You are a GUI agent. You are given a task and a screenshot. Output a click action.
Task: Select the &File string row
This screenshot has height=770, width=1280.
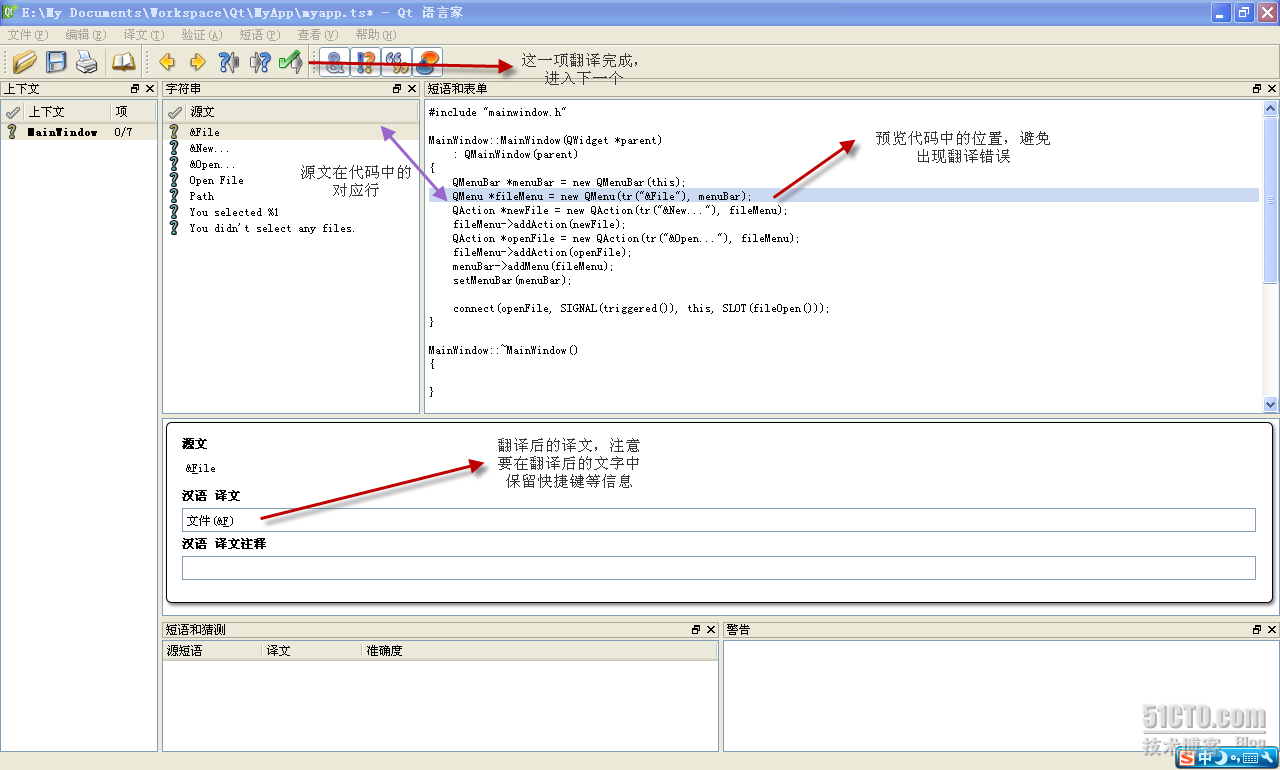[x=291, y=132]
